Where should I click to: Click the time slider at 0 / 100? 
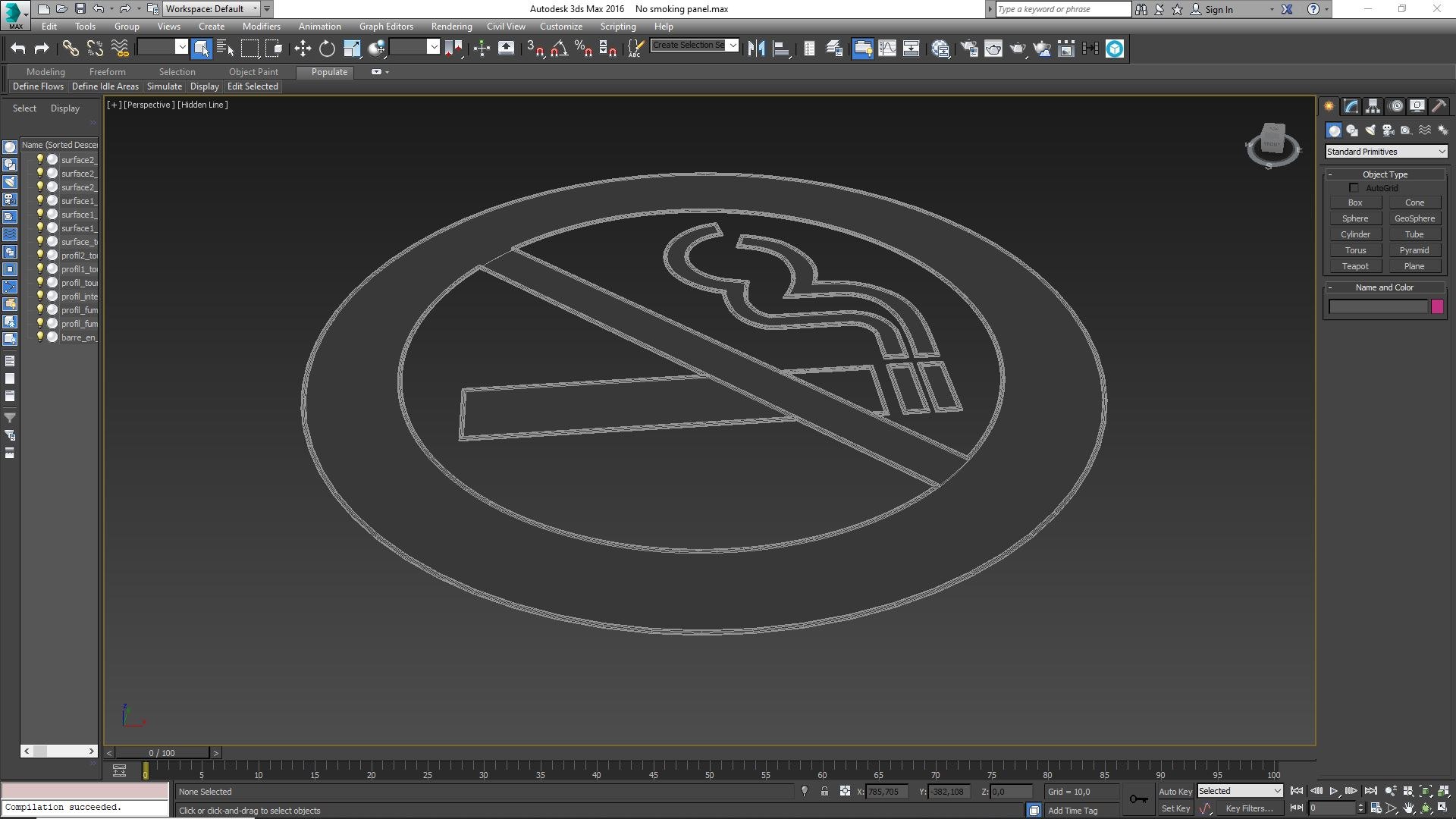162,753
